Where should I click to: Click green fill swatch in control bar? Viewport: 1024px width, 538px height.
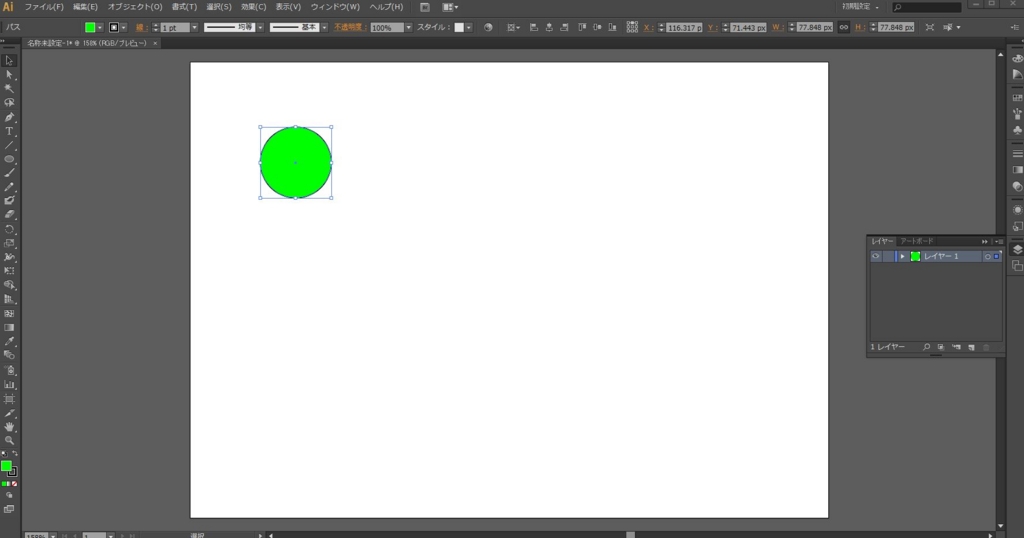pos(90,27)
